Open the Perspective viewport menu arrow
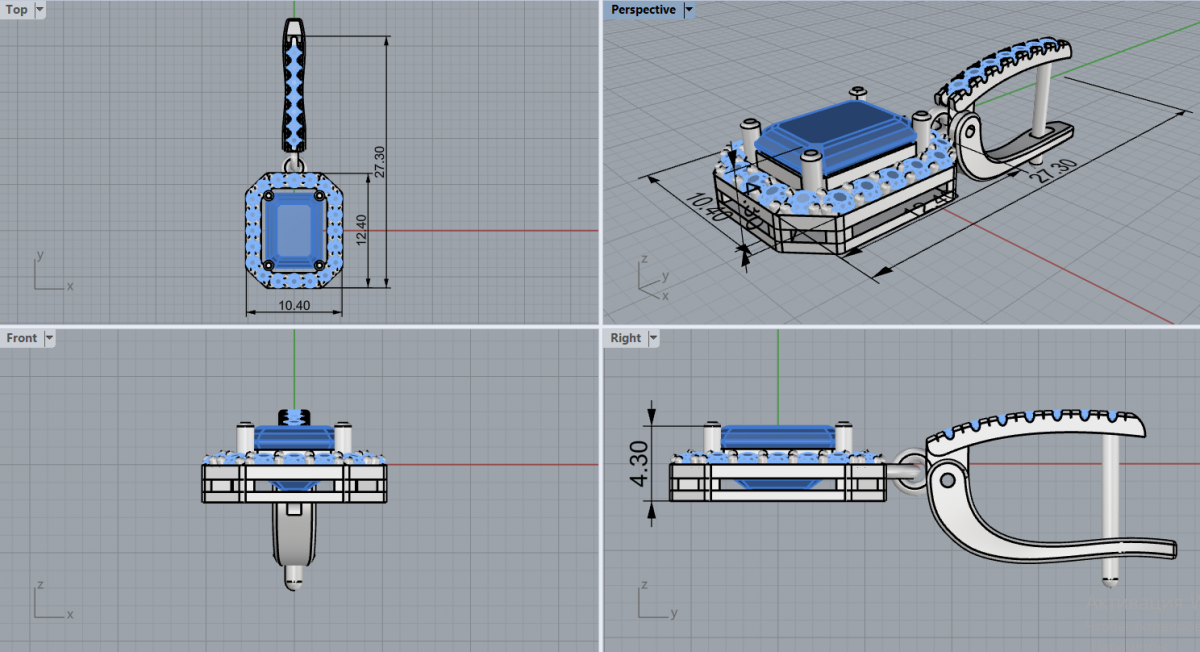The image size is (1200, 652). [x=689, y=10]
